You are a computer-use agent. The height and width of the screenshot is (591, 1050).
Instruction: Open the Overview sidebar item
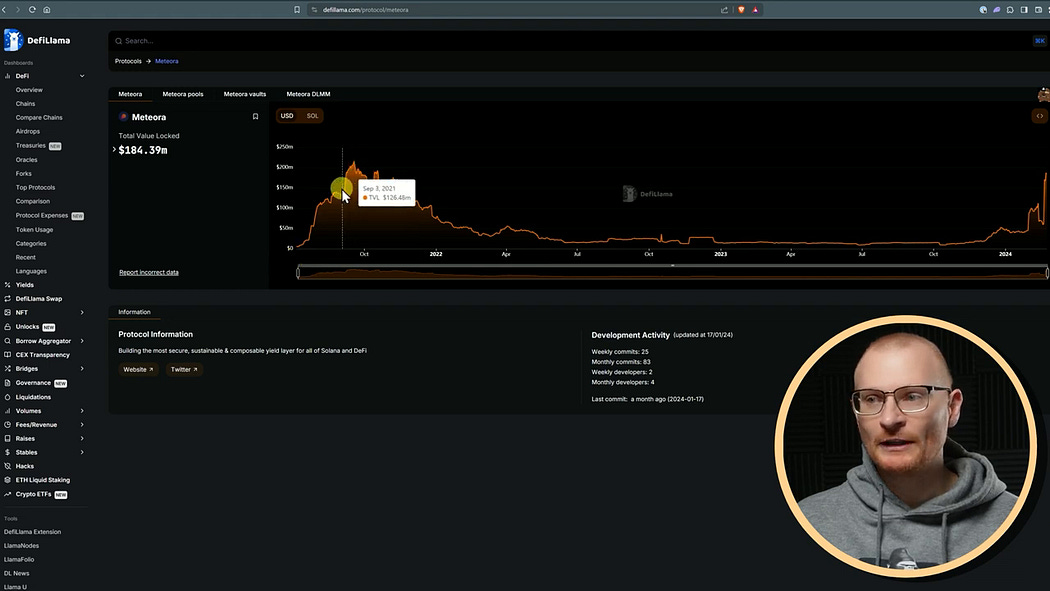tap(29, 90)
